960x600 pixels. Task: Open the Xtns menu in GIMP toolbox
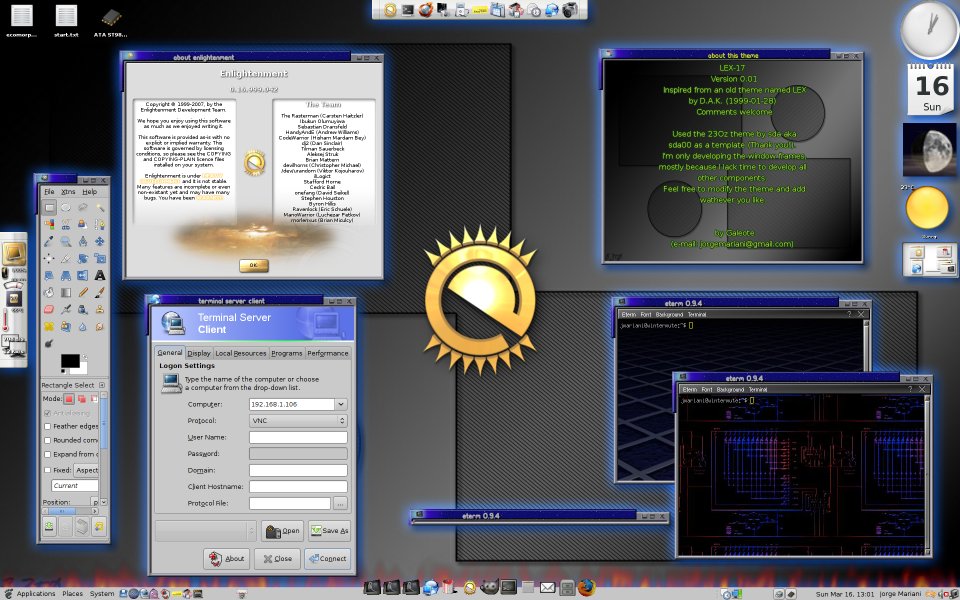coord(68,192)
